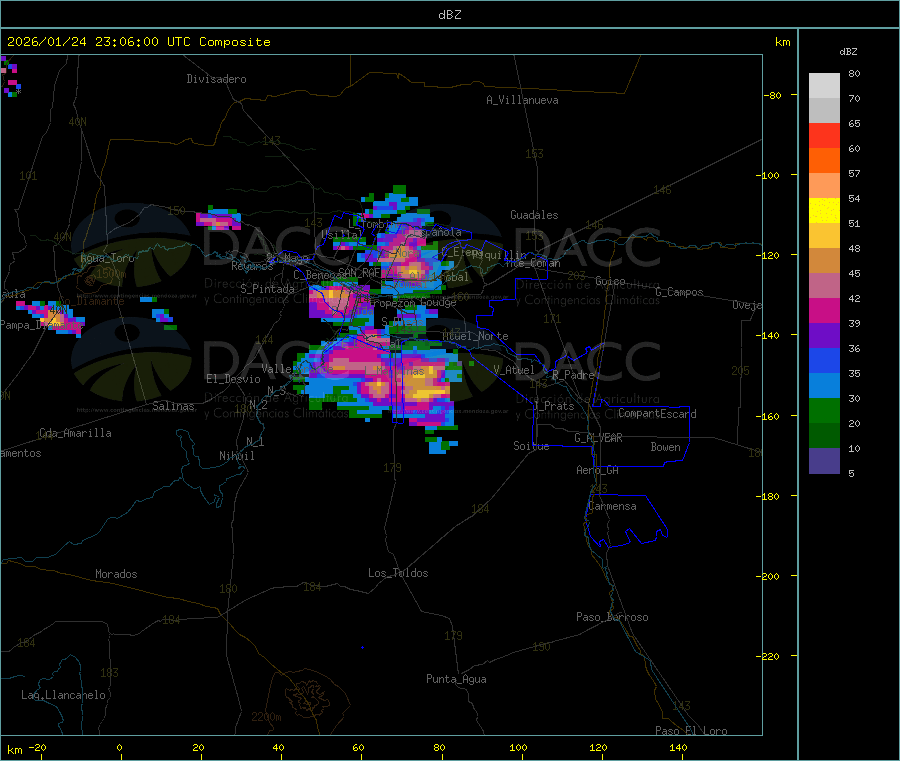Click the 65 dBZ gray swatch in legend
The image size is (900, 761).
pyautogui.click(x=824, y=111)
